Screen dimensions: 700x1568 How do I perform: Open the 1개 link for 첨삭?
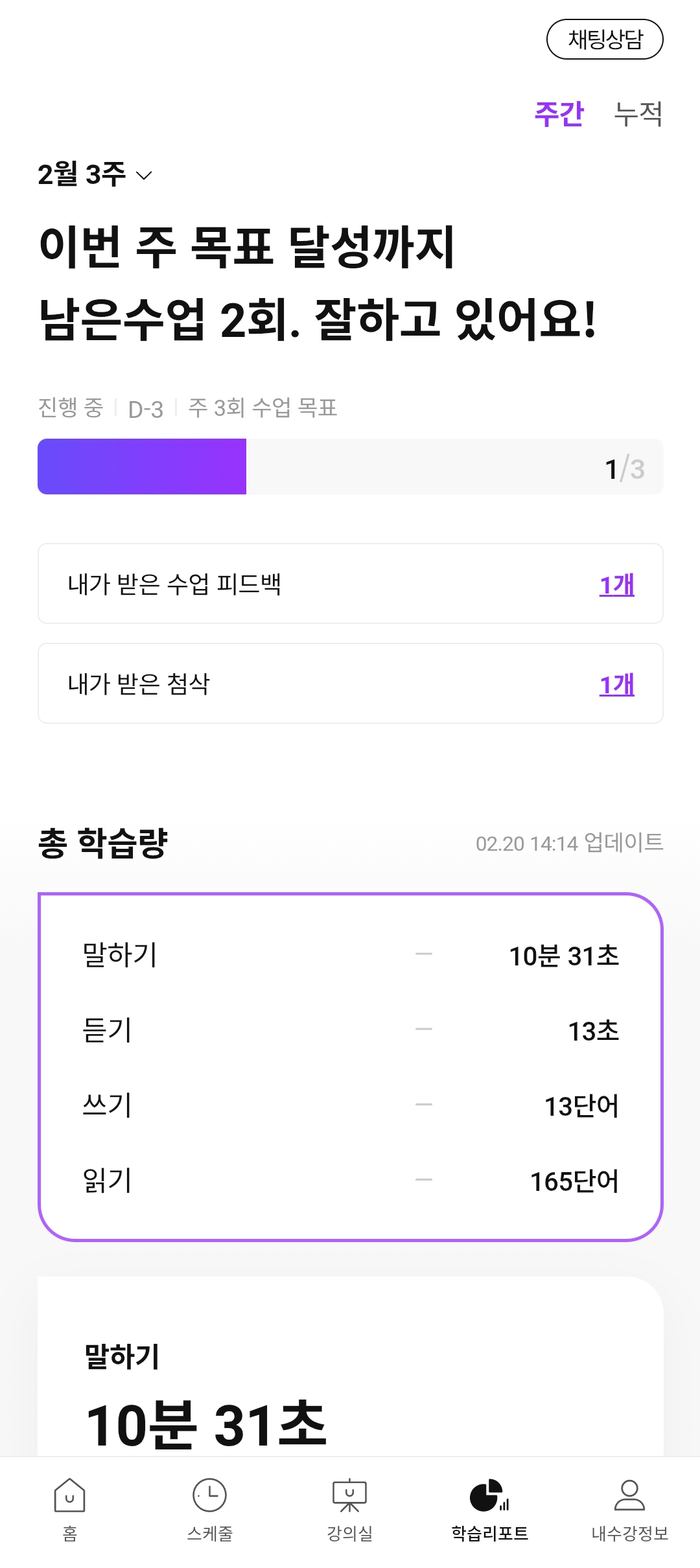pos(616,684)
